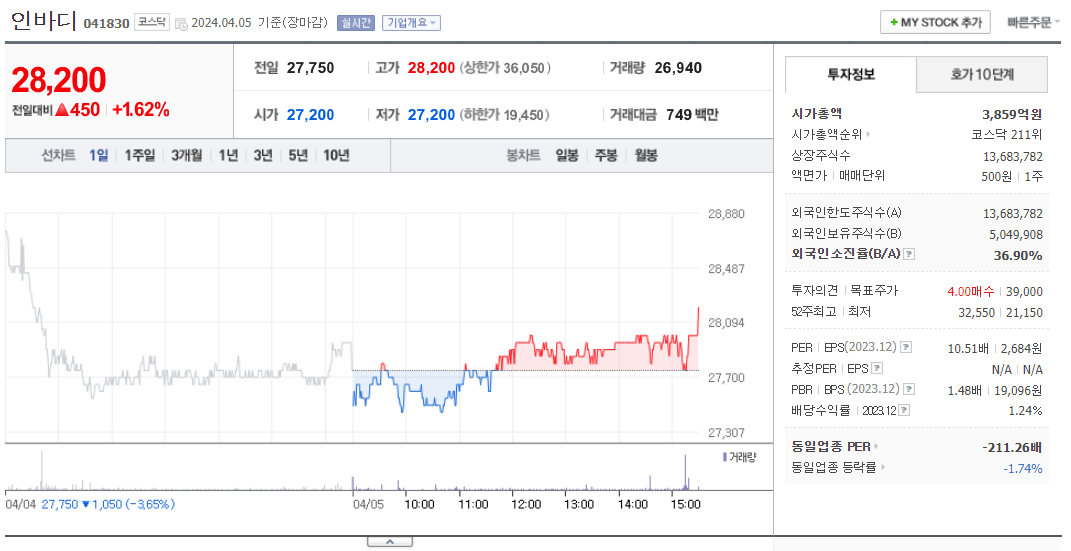The height and width of the screenshot is (551, 1071).
Task: Open help icon next to 배당수익률
Action: [904, 410]
